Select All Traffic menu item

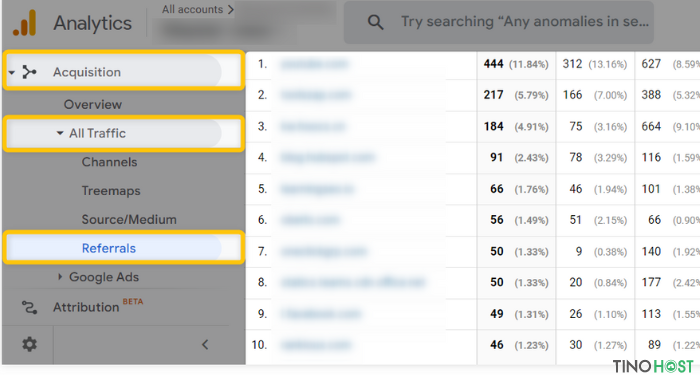pos(97,133)
